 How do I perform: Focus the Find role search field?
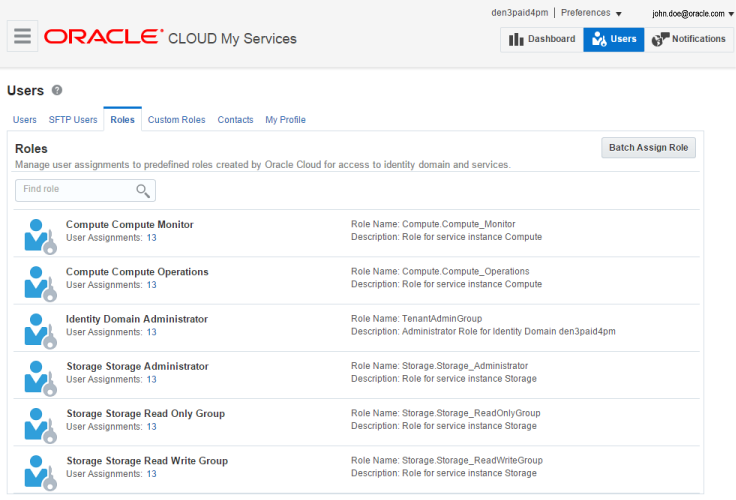[75, 190]
